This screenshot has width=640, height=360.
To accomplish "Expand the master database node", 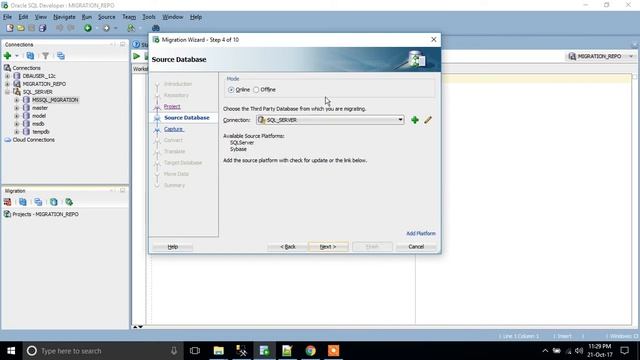I will coord(17,108).
